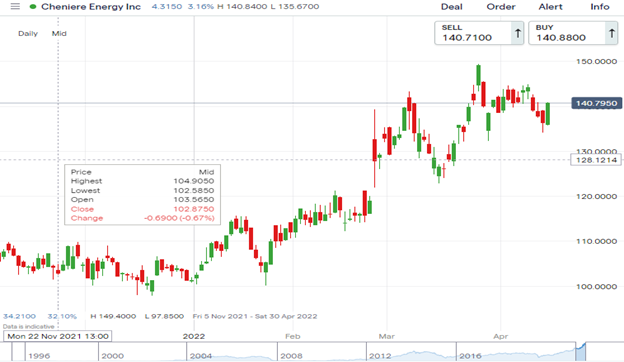Click the SELL 140.7100 button
The height and width of the screenshot is (362, 624).
479,33
